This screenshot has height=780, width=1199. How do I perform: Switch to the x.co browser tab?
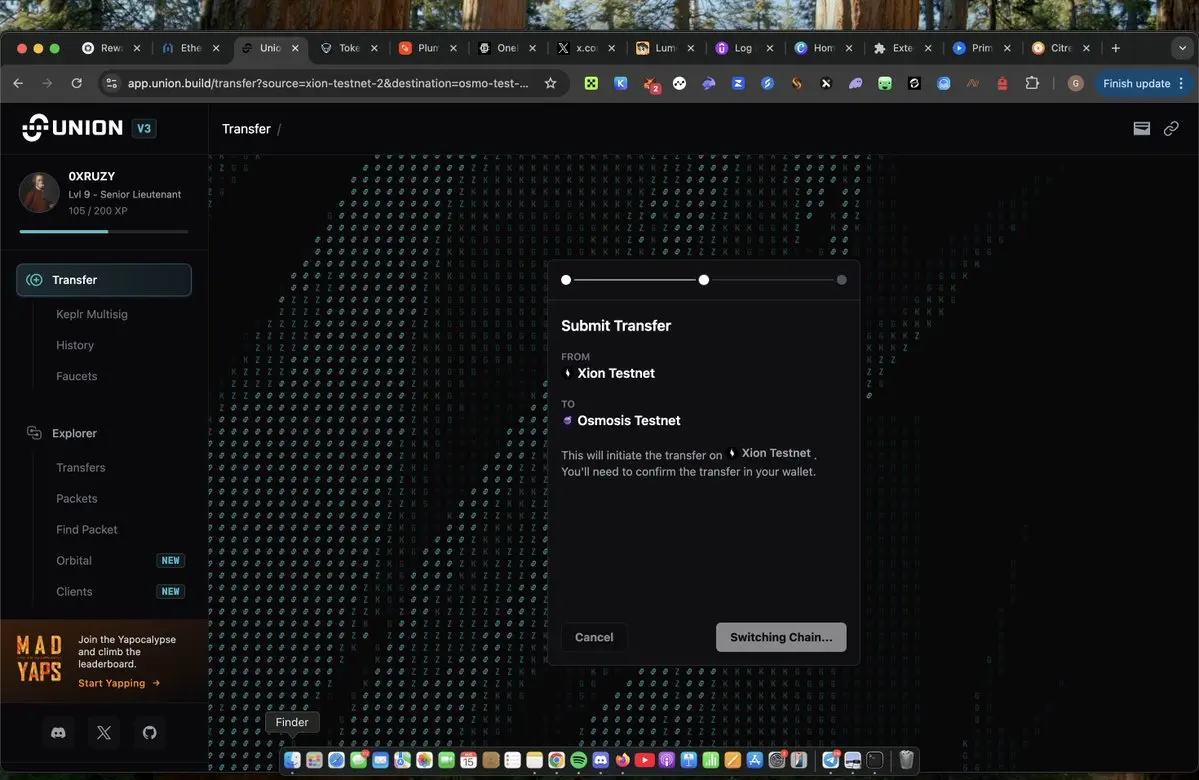pyautogui.click(x=587, y=48)
